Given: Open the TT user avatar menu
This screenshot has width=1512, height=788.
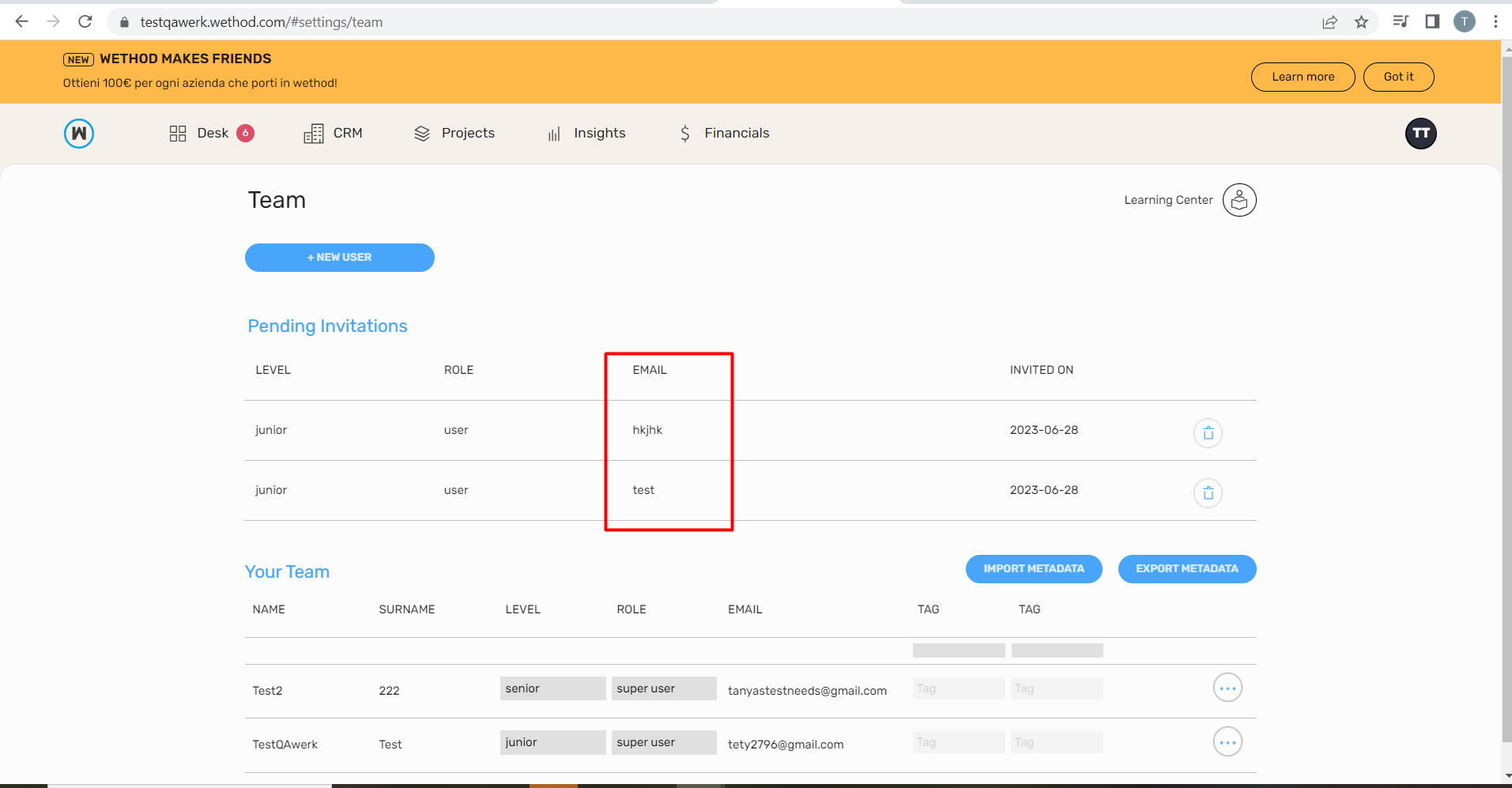Looking at the screenshot, I should pyautogui.click(x=1420, y=134).
